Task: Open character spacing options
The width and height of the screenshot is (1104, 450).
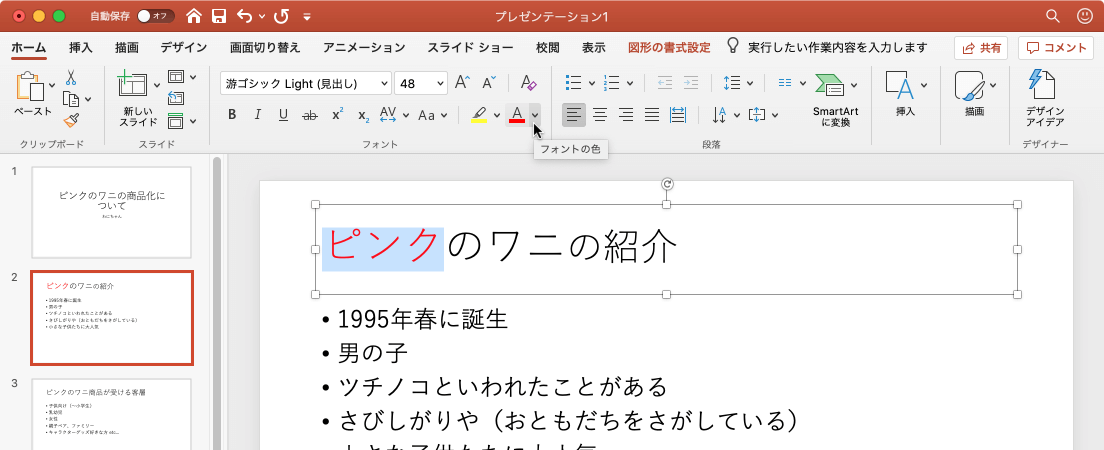Action: click(393, 115)
